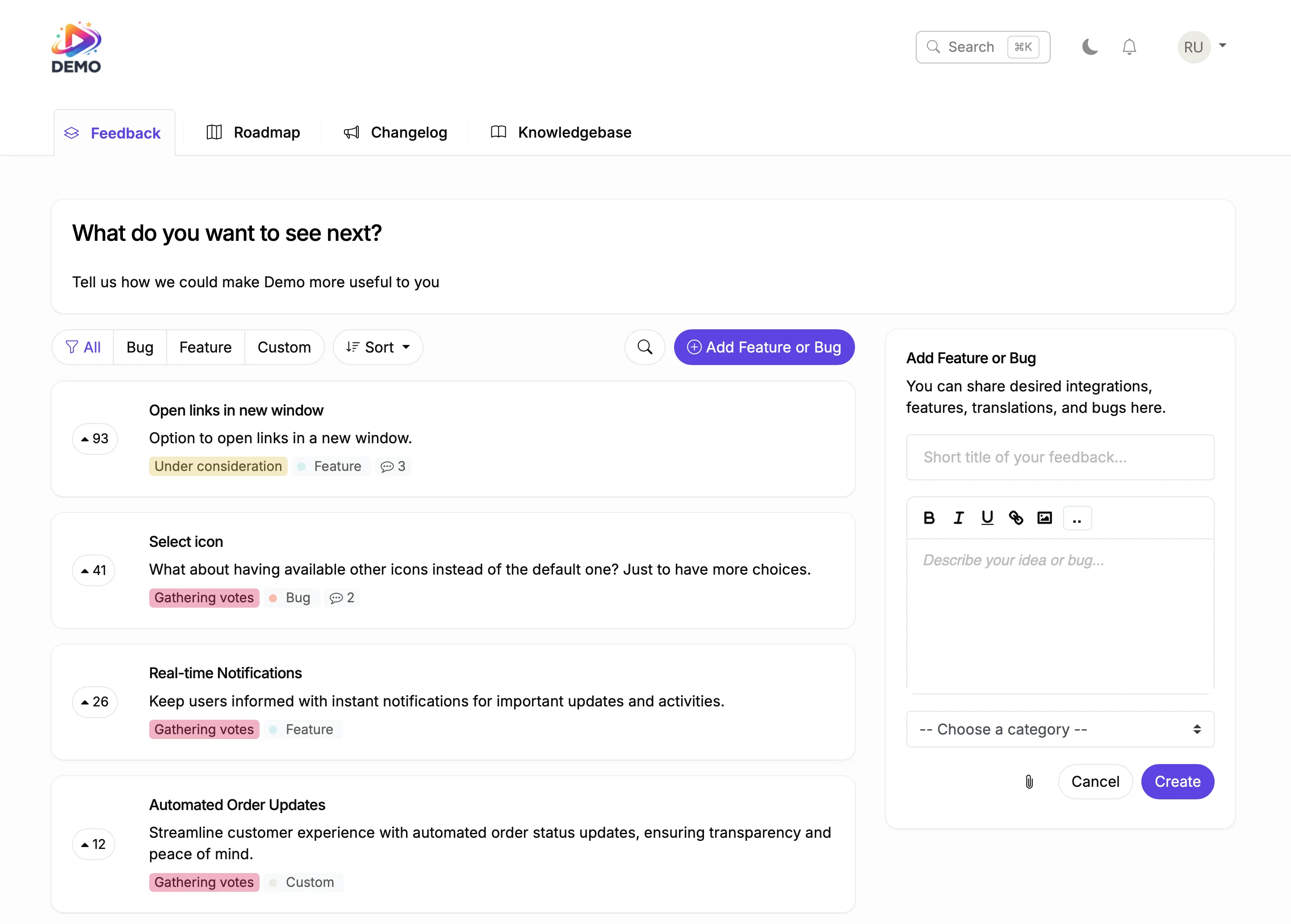Viewport: 1291px width, 924px height.
Task: Insert a link in the description
Action: tap(1016, 518)
